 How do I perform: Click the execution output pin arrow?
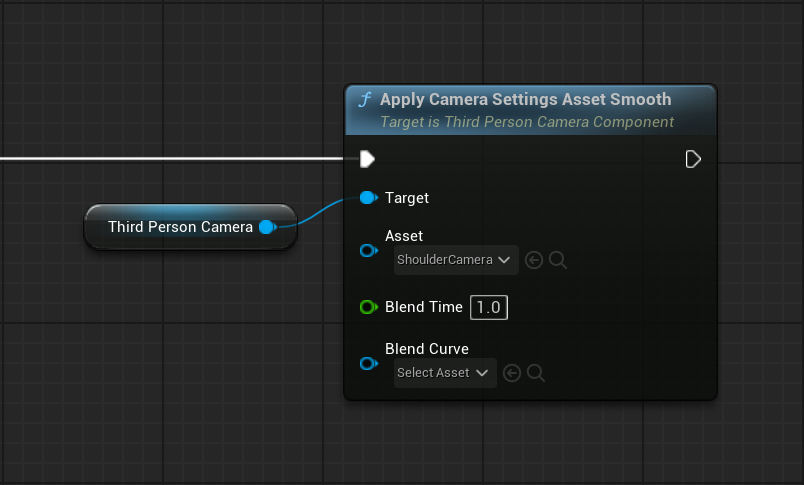693,159
